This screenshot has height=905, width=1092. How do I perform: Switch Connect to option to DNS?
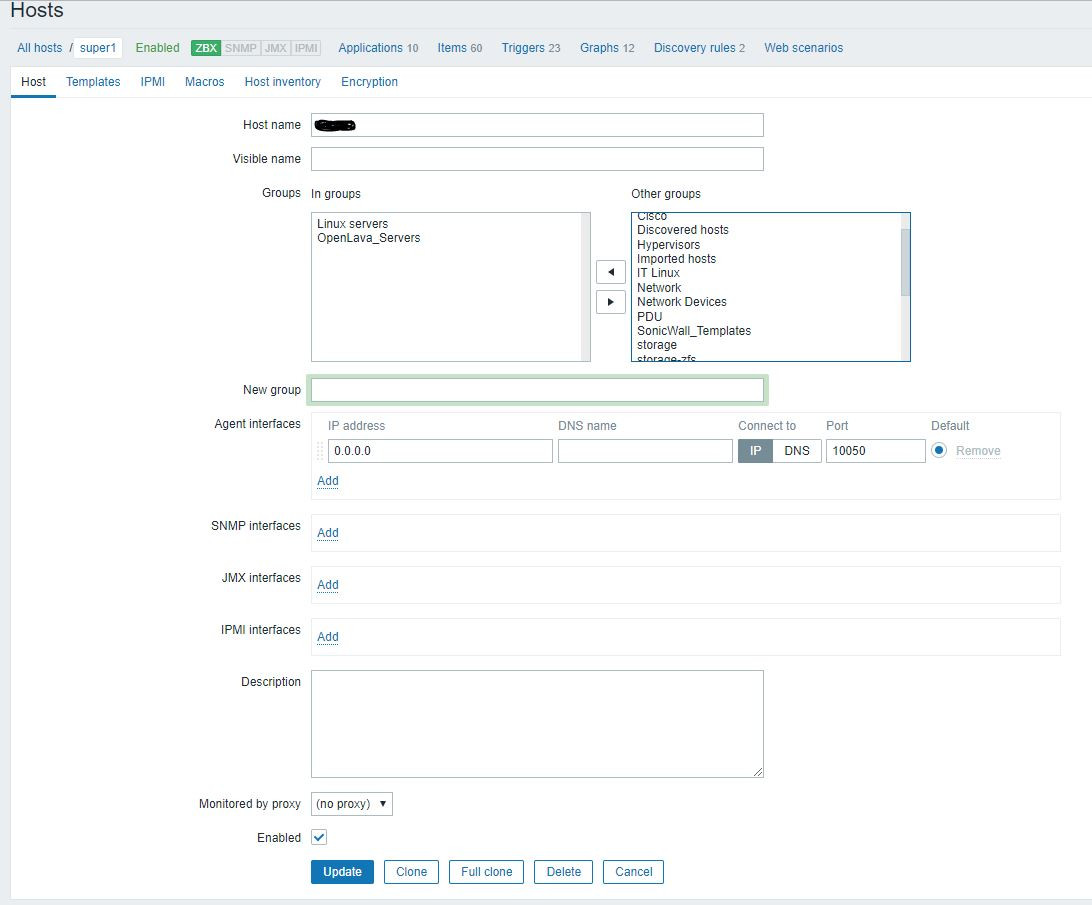point(797,451)
